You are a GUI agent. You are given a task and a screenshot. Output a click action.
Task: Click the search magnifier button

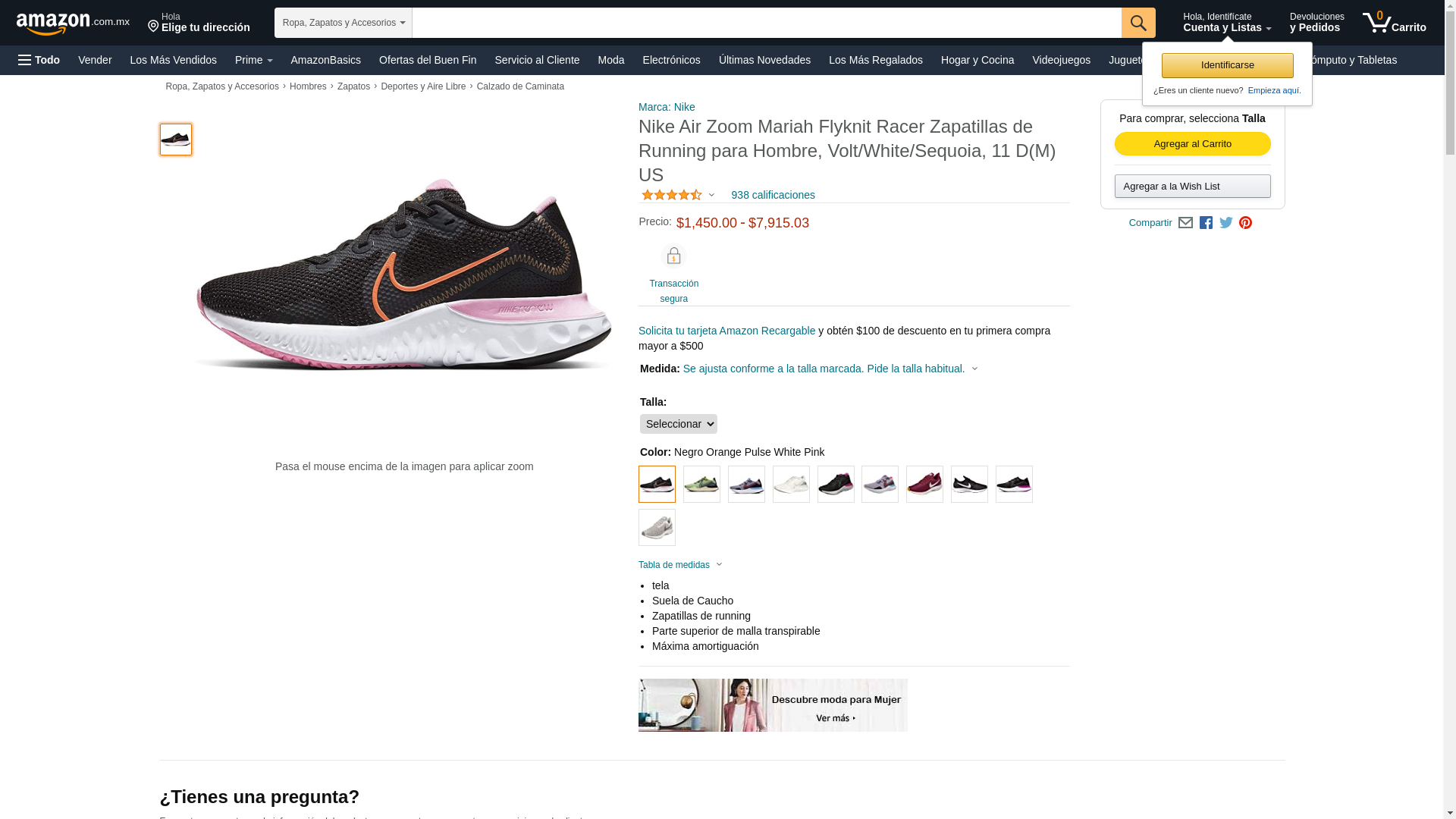click(1137, 23)
